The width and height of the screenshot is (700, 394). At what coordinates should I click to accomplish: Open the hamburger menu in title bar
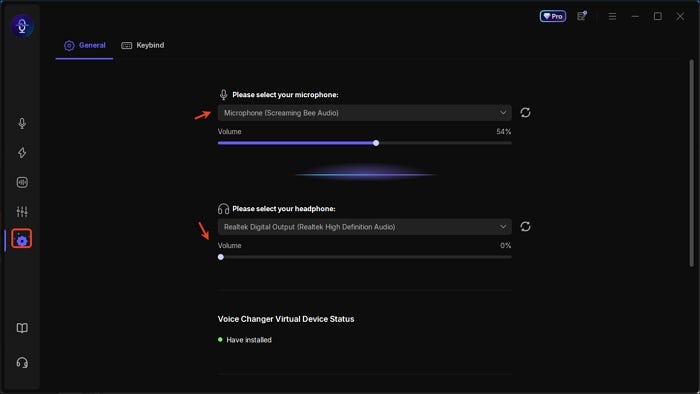(x=612, y=16)
